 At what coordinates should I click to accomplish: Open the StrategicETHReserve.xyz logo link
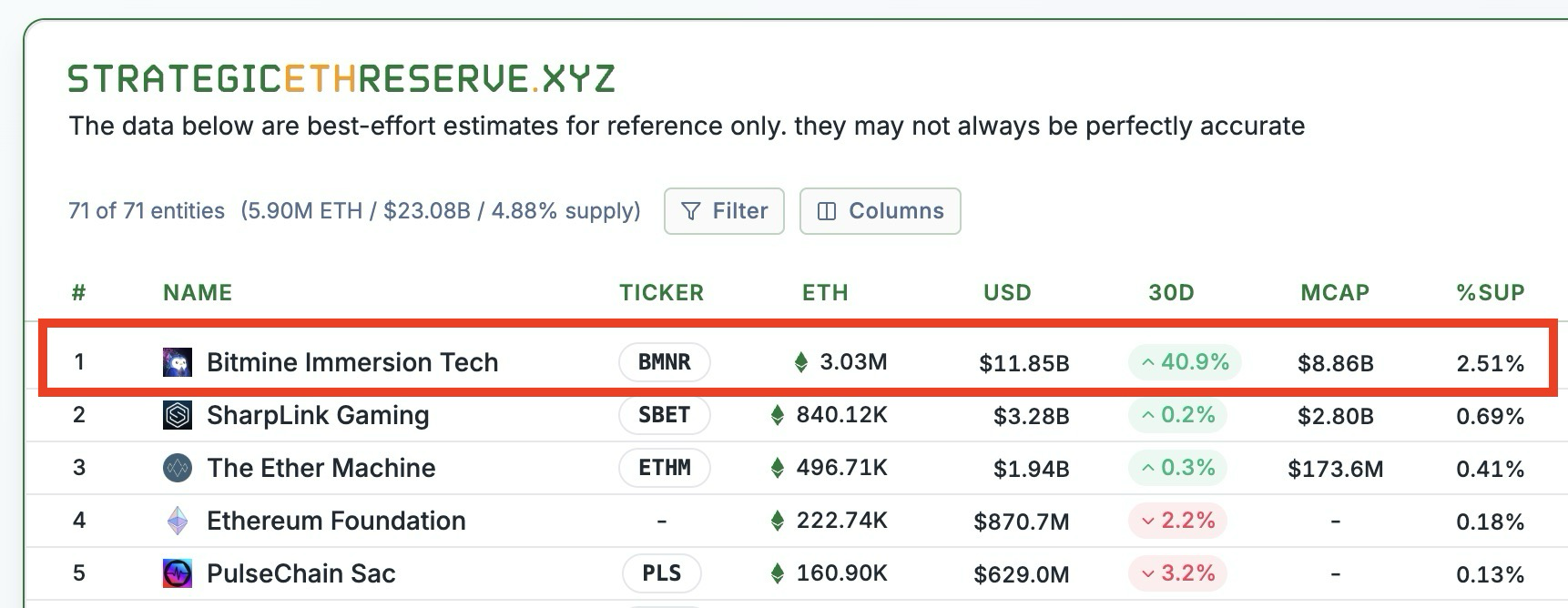pos(341,79)
